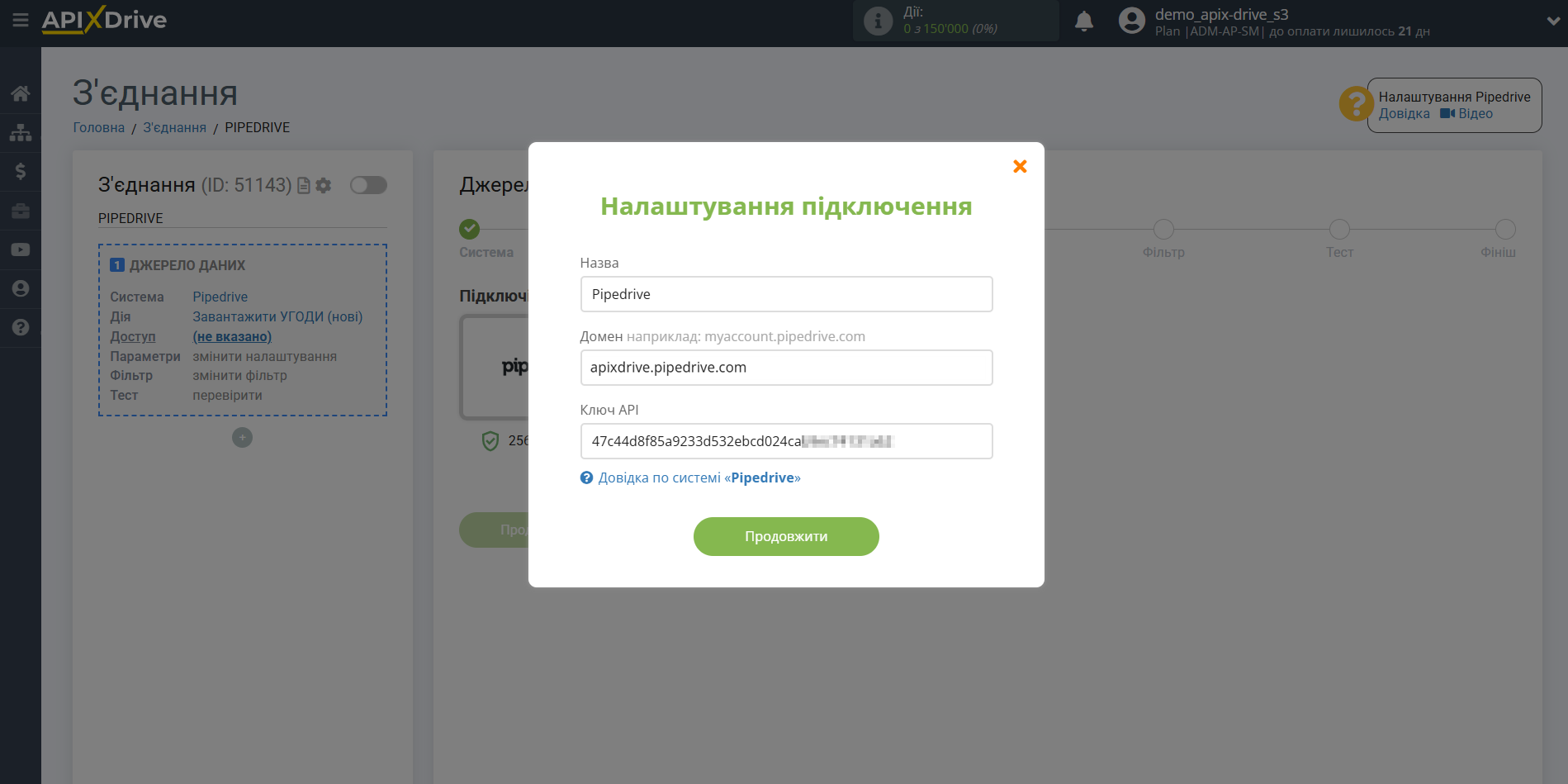Image resolution: width=1568 pixels, height=784 pixels.
Task: Add a block with the plus icon
Action: [x=242, y=438]
